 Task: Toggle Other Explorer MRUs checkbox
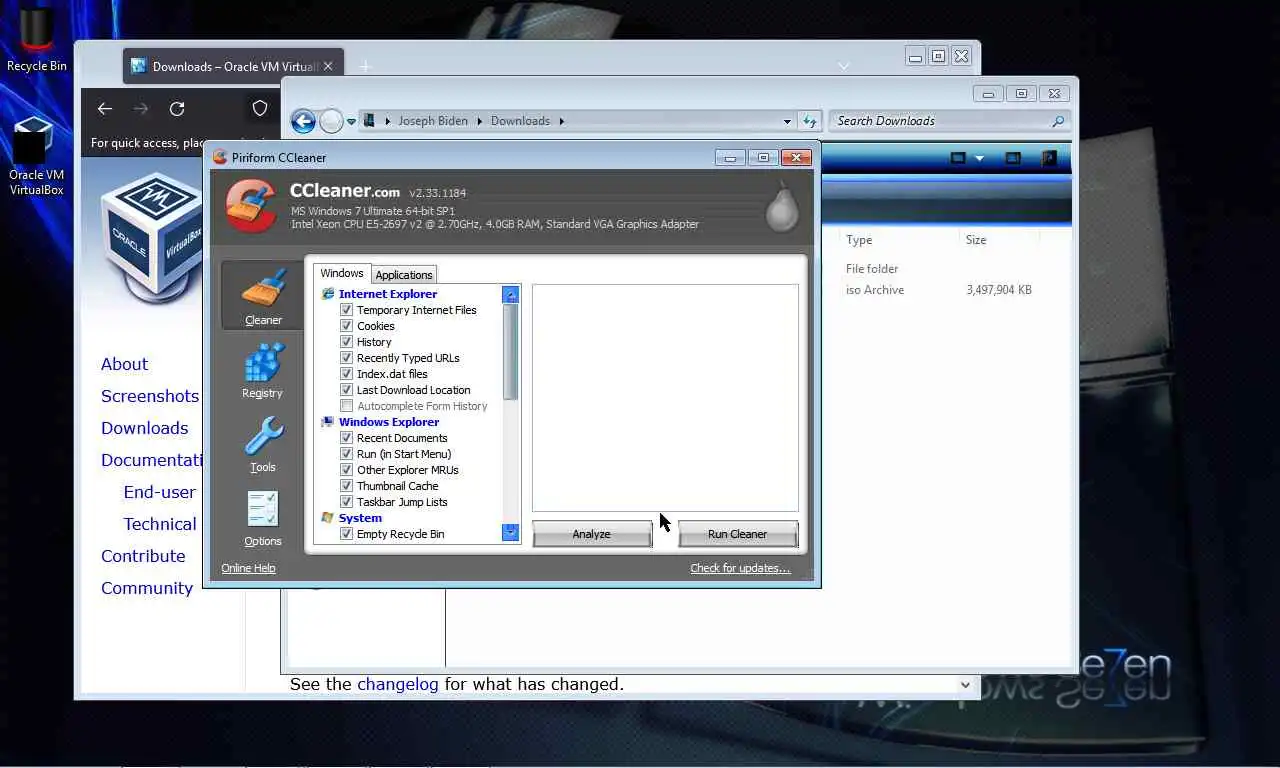pos(347,470)
